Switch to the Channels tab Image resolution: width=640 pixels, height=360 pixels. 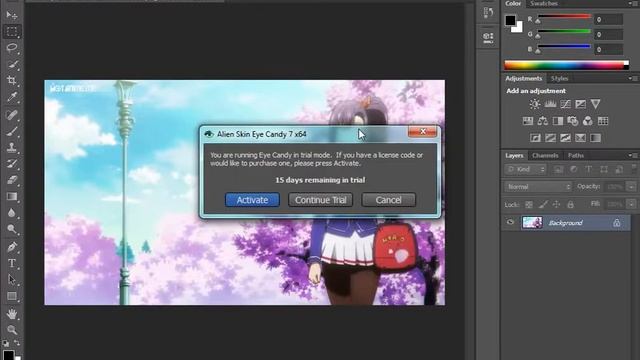(x=545, y=156)
